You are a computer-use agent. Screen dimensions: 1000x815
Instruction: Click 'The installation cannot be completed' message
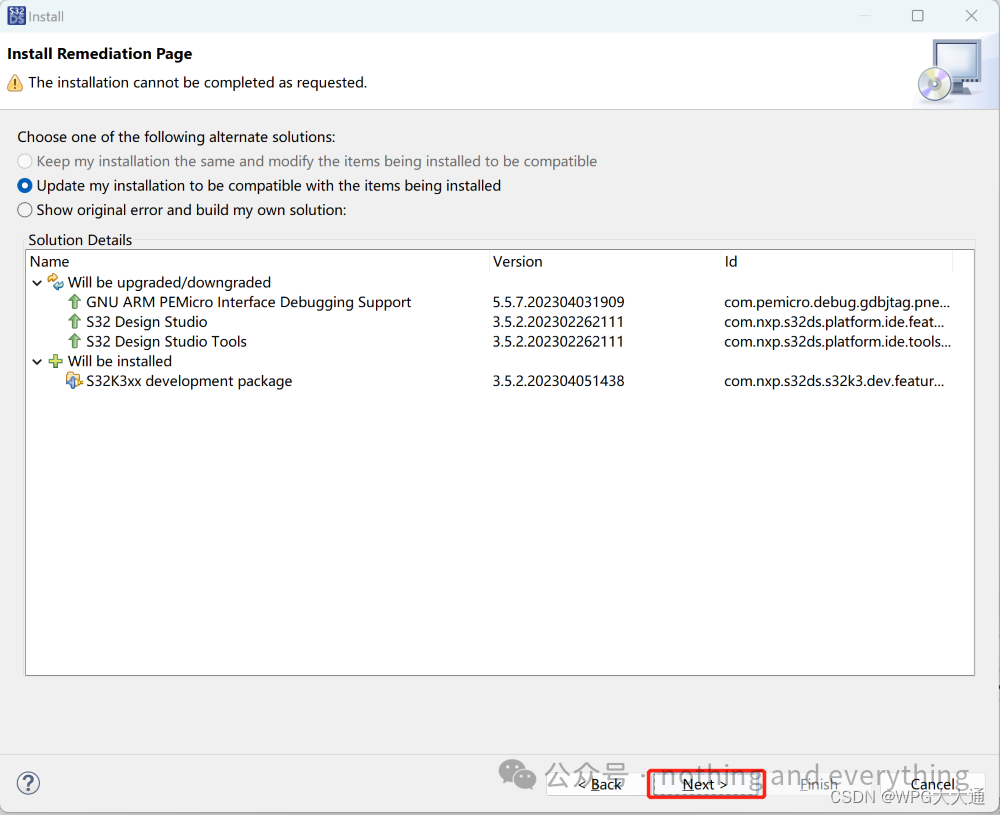198,82
